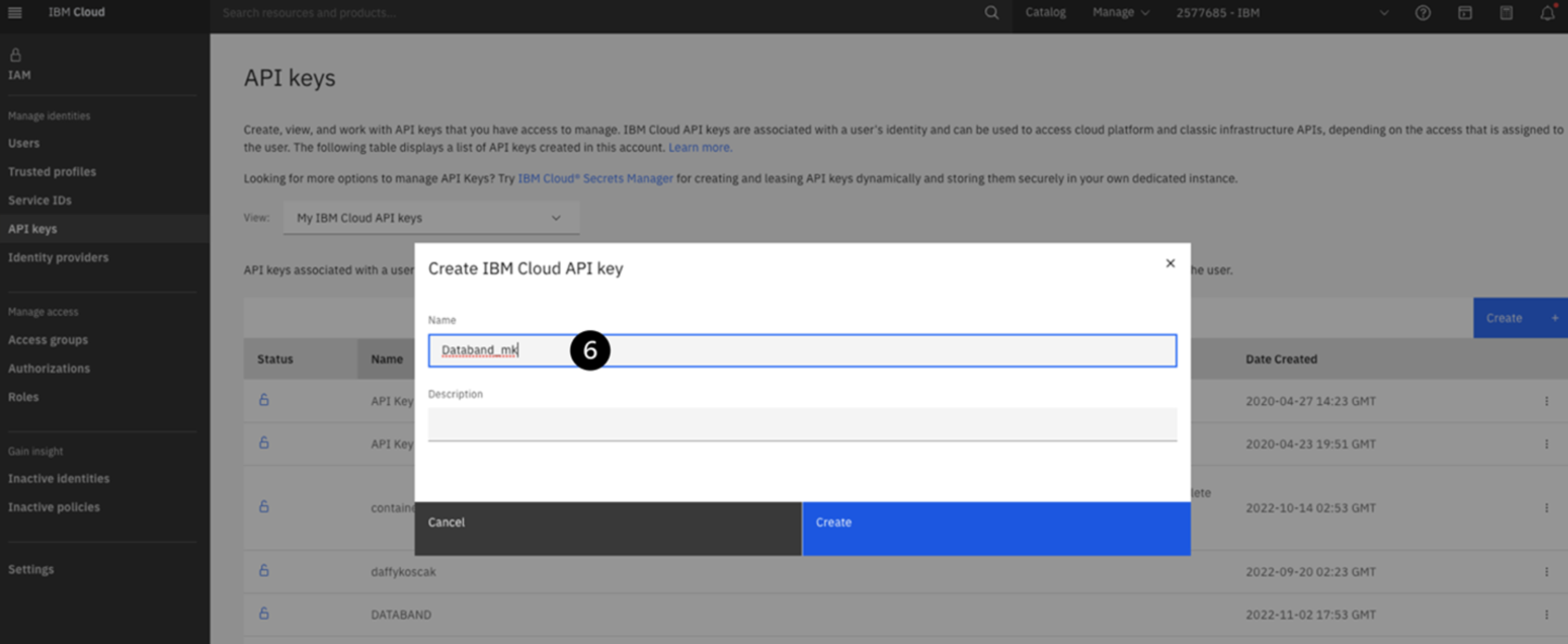Click the Description input field
This screenshot has width=1568, height=644.
[801, 424]
